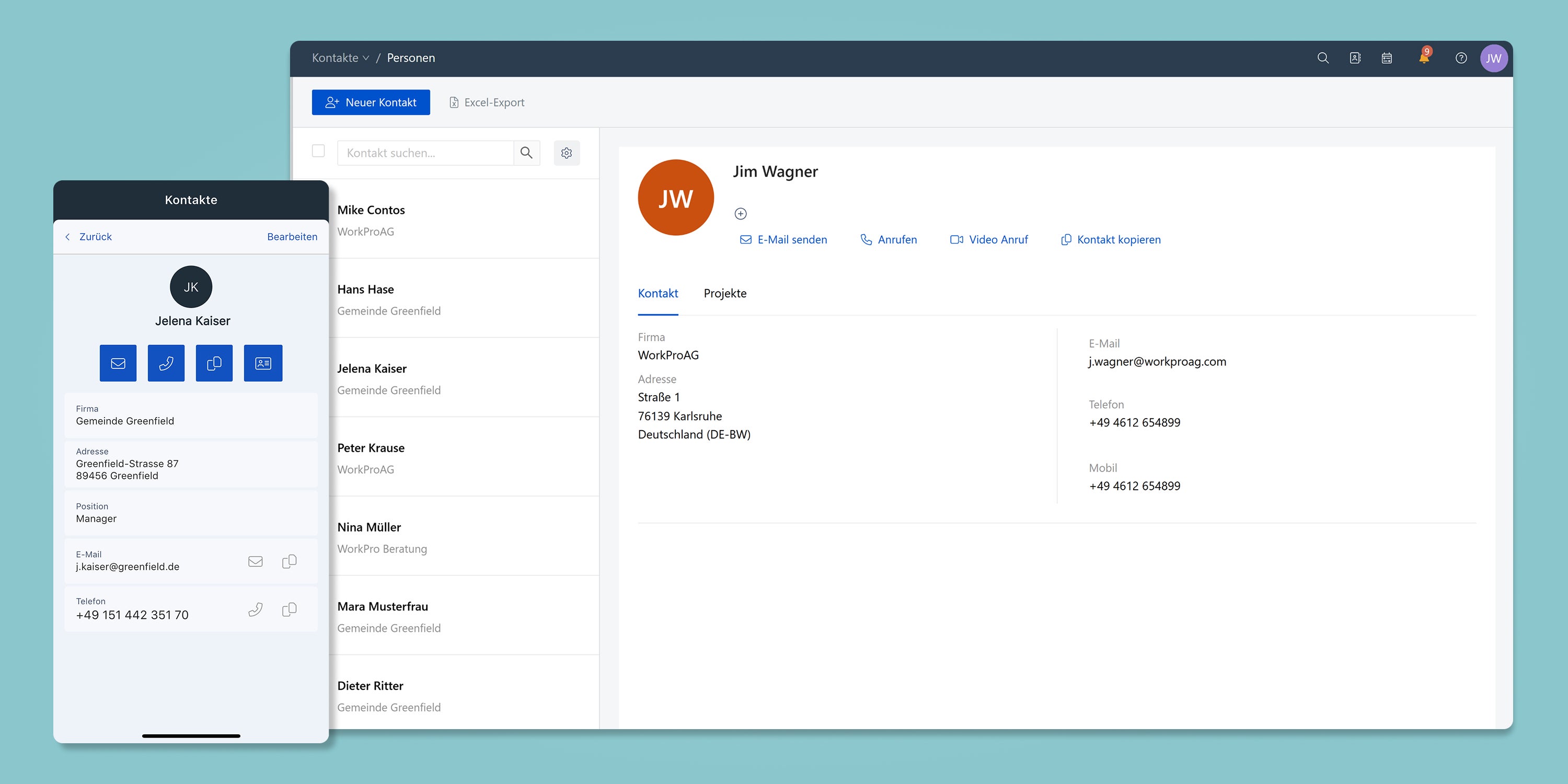
Task: Click the Neuer Kontakt button
Action: (371, 102)
